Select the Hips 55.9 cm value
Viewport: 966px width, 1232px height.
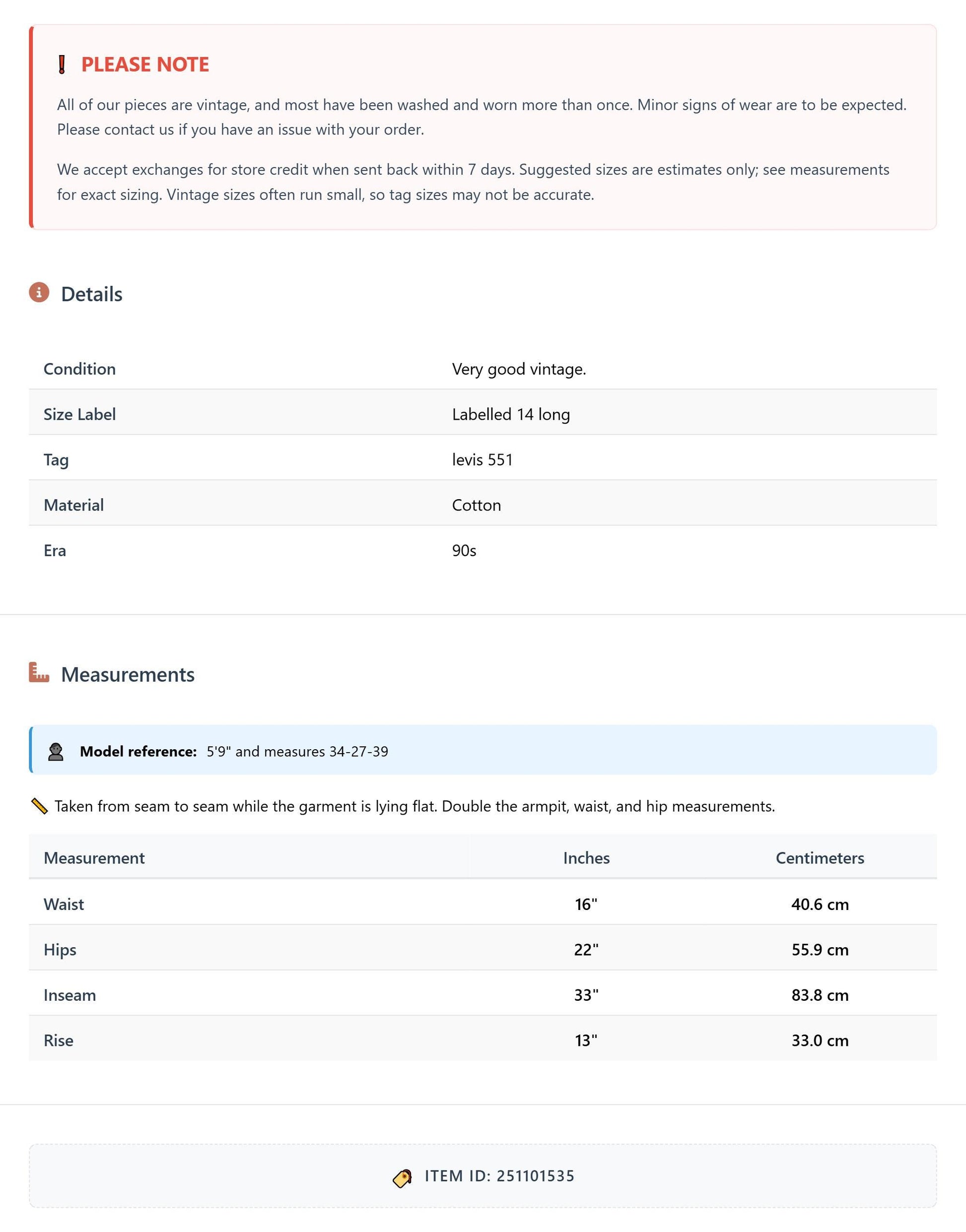[x=820, y=949]
